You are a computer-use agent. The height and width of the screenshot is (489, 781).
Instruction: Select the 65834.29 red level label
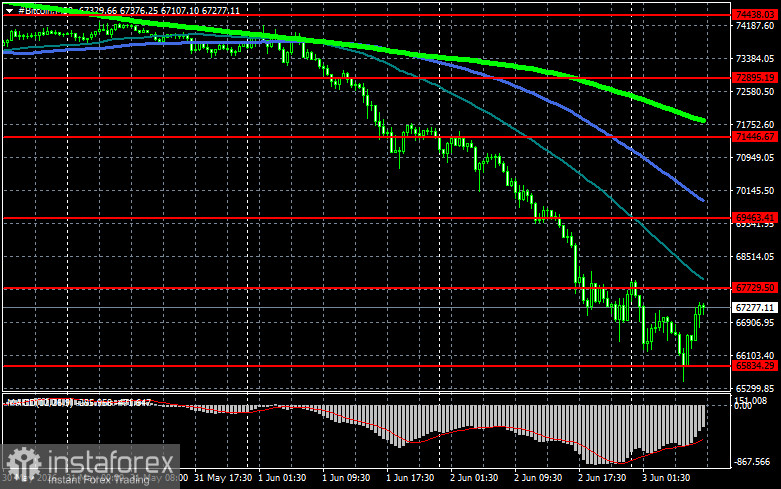(755, 366)
